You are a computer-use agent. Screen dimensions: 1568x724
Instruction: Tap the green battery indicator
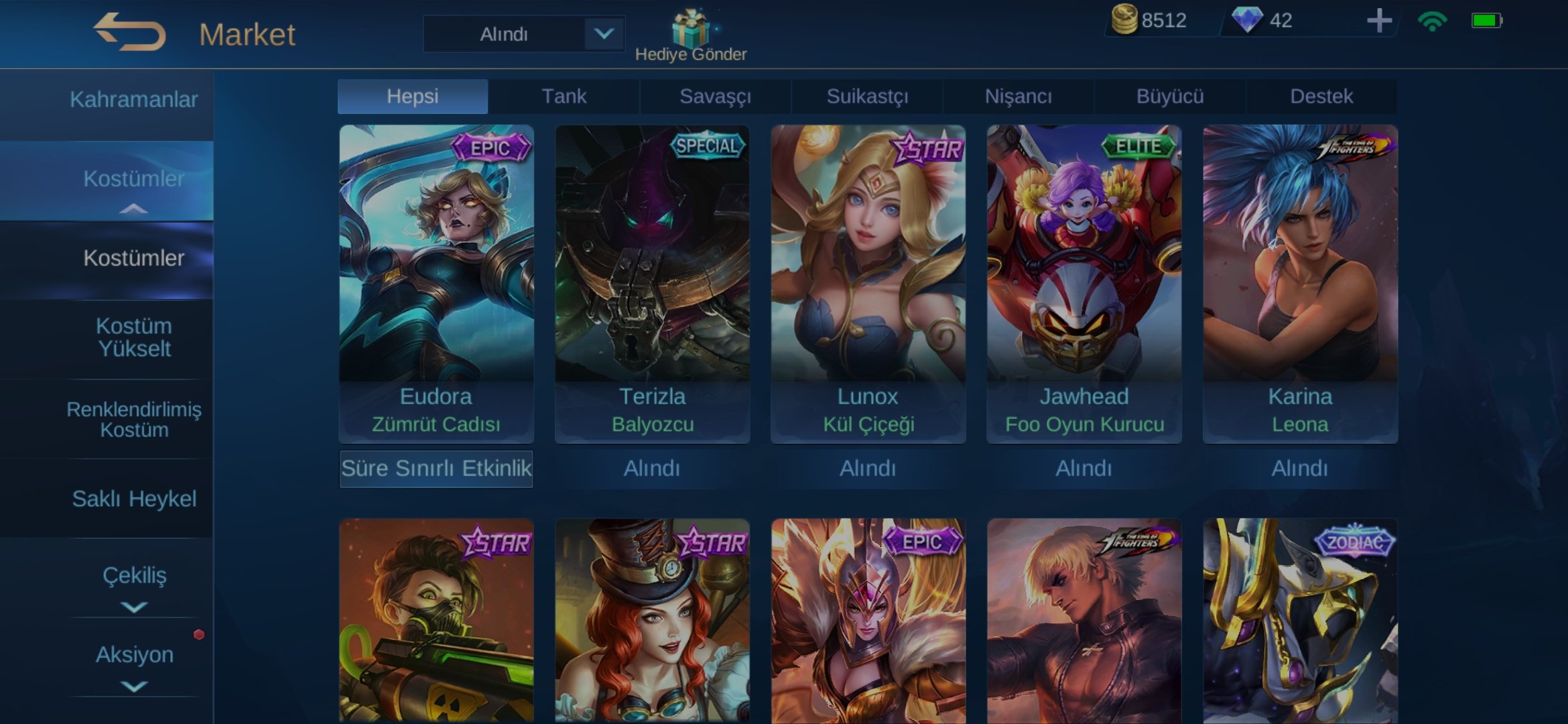[x=1487, y=21]
